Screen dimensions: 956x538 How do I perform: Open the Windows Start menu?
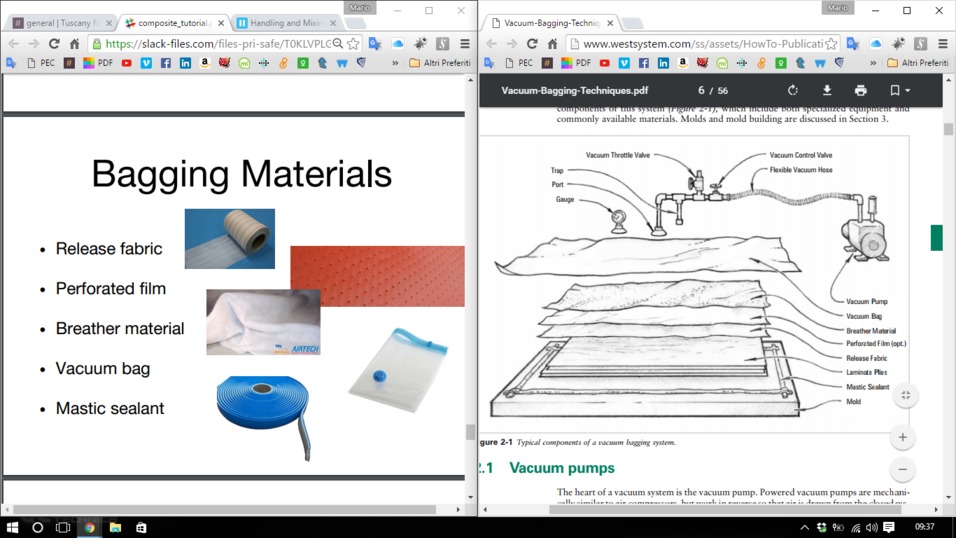(x=12, y=527)
